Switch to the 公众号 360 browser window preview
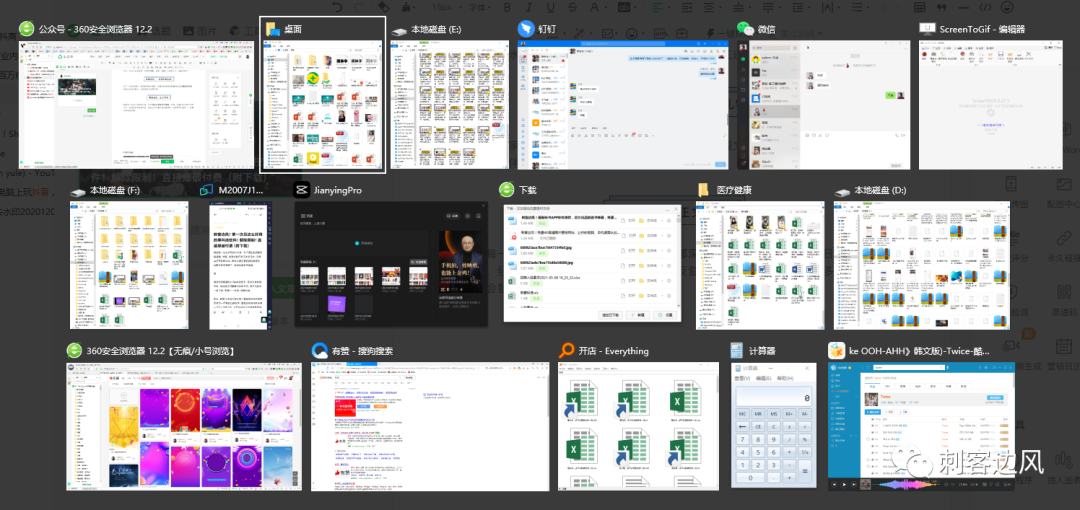Viewport: 1080px width, 510px height. [136, 104]
